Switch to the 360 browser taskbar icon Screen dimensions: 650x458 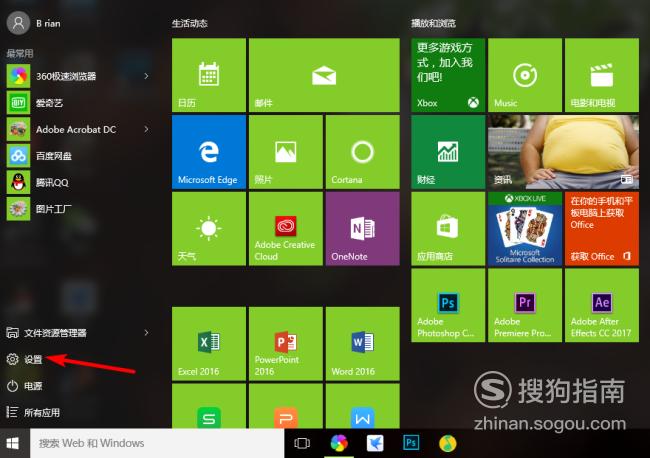point(339,443)
